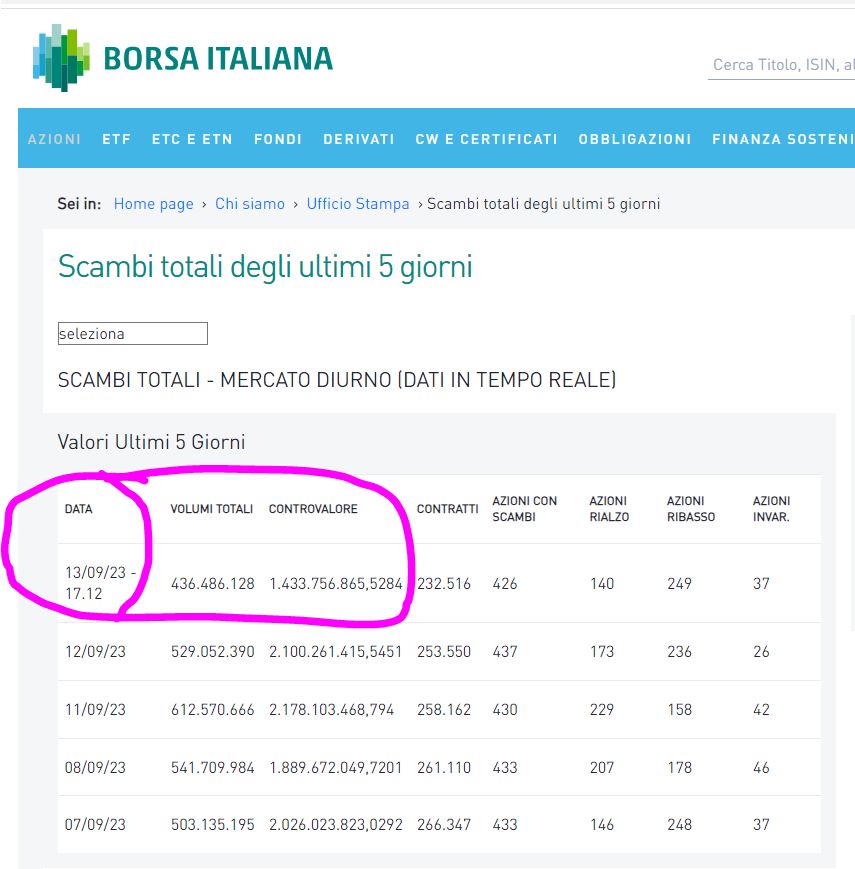Viewport: 855px width, 869px height.
Task: Click the DATA column header
Action: point(79,509)
